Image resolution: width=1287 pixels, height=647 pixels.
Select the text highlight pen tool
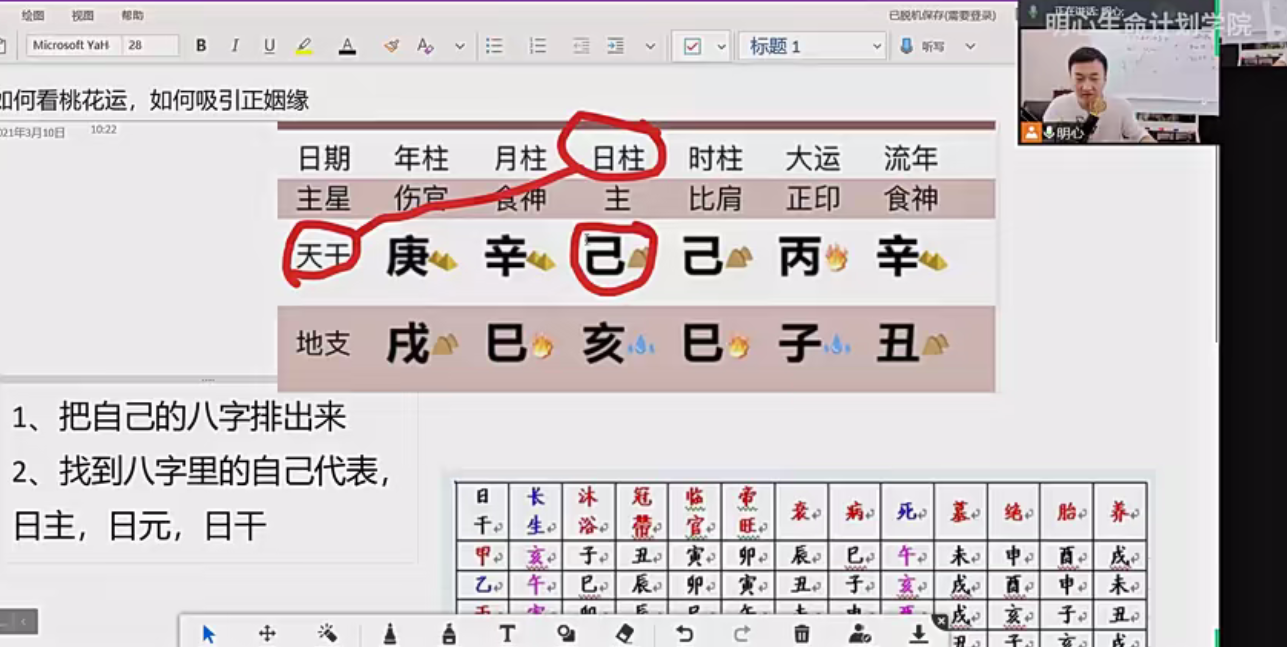pyautogui.click(x=302, y=46)
